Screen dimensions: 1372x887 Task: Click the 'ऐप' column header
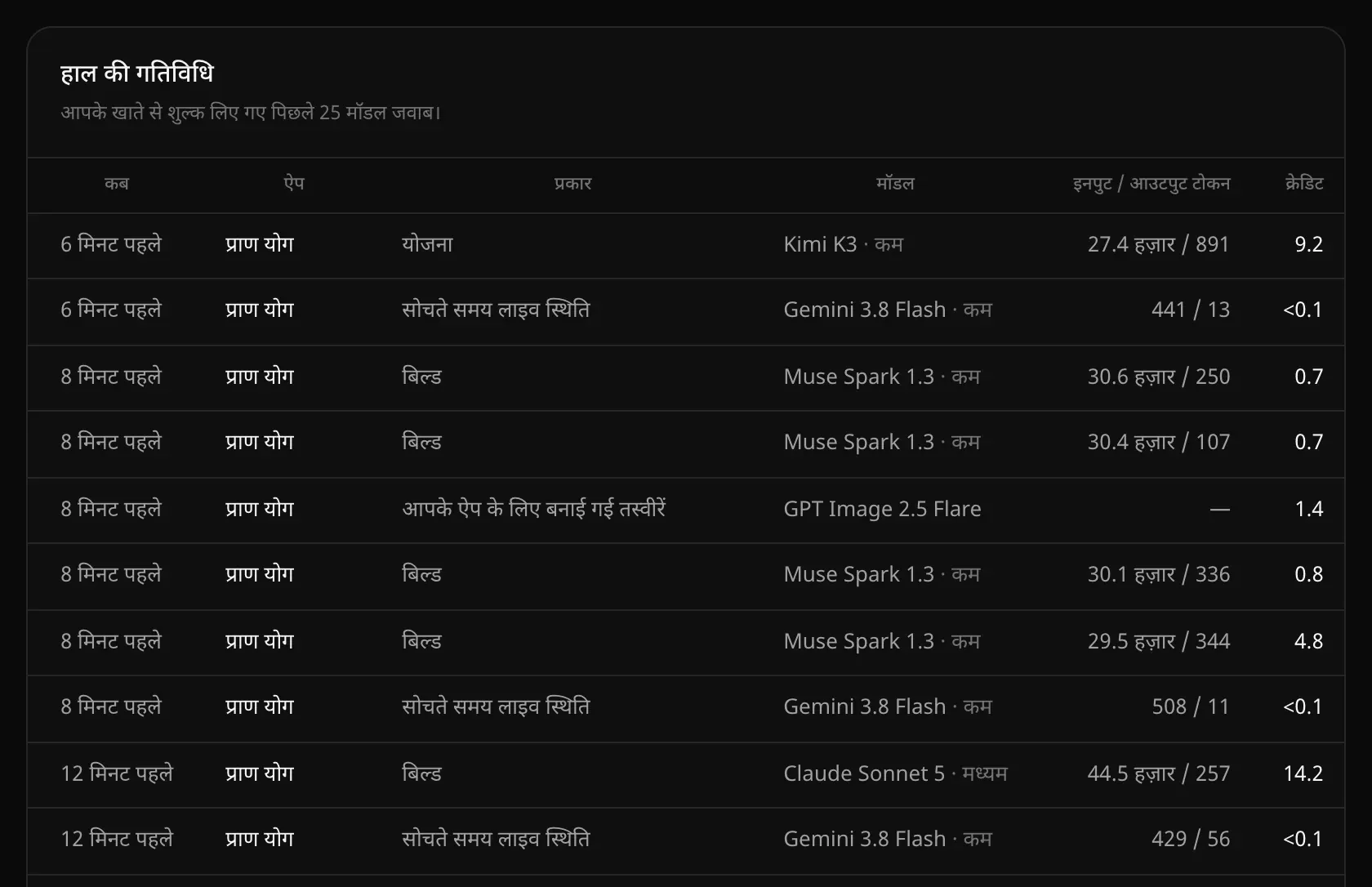(294, 184)
